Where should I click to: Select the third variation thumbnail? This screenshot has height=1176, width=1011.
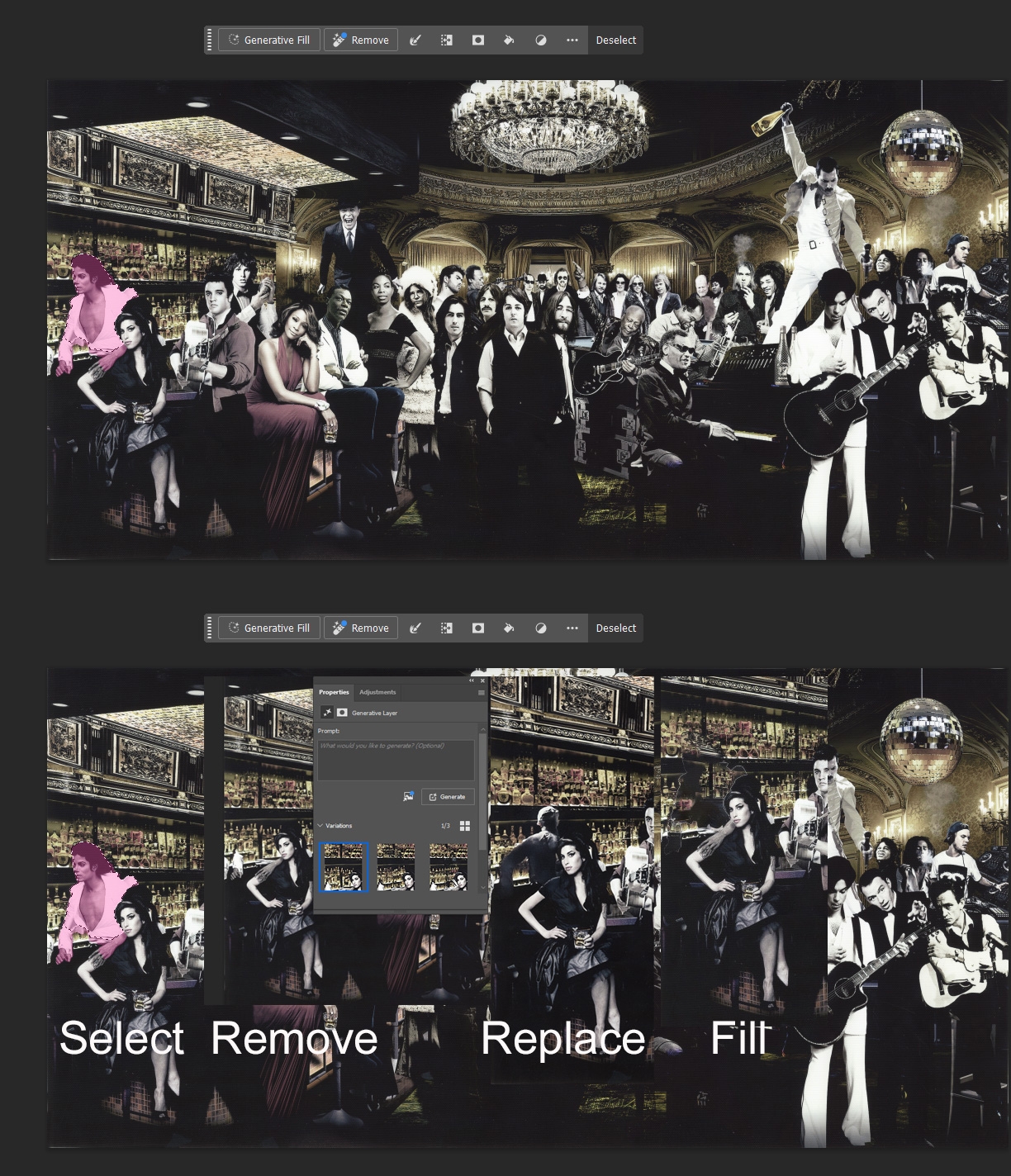point(448,867)
